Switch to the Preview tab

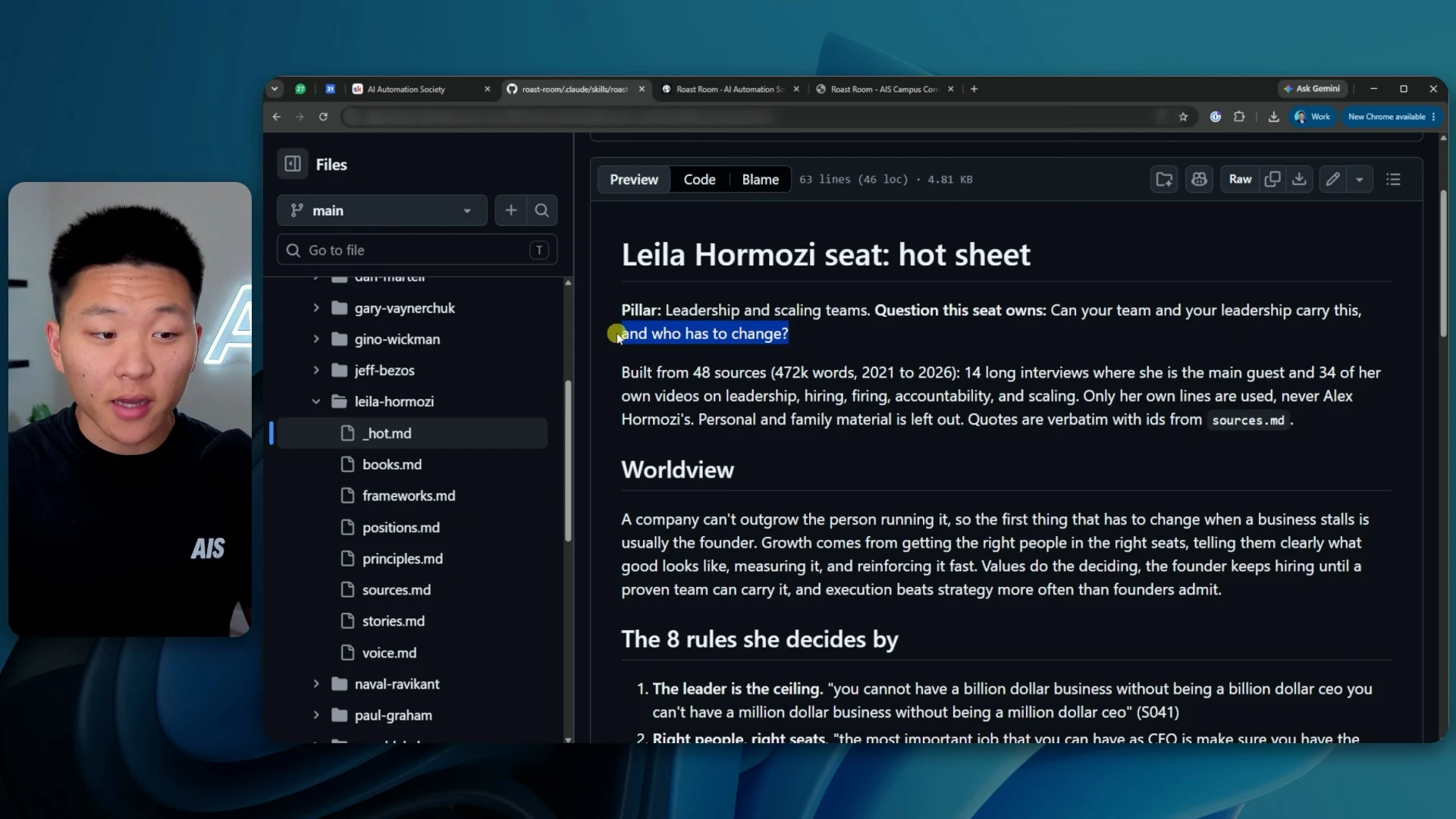tap(634, 180)
